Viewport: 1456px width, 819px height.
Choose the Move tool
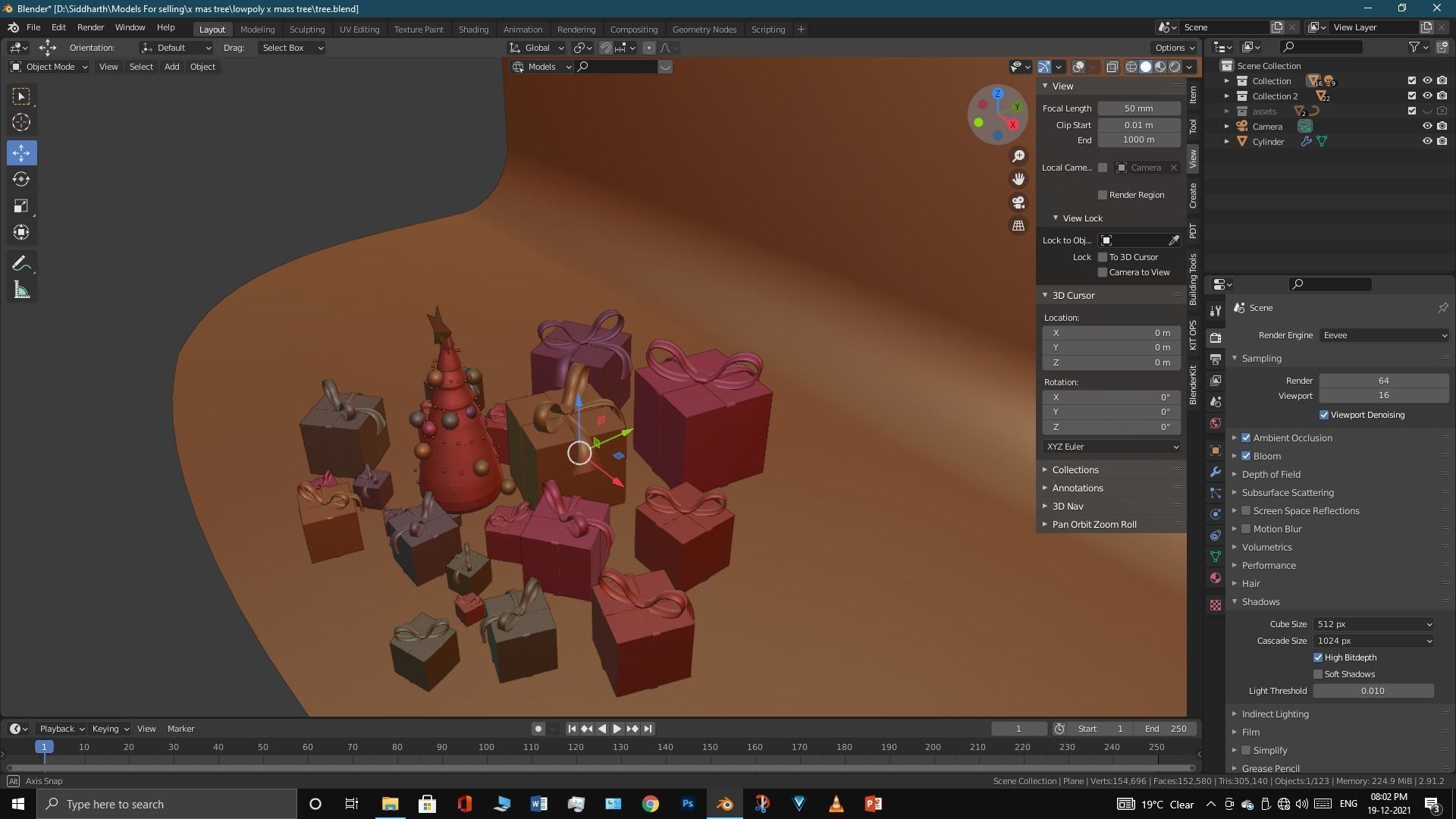point(21,152)
